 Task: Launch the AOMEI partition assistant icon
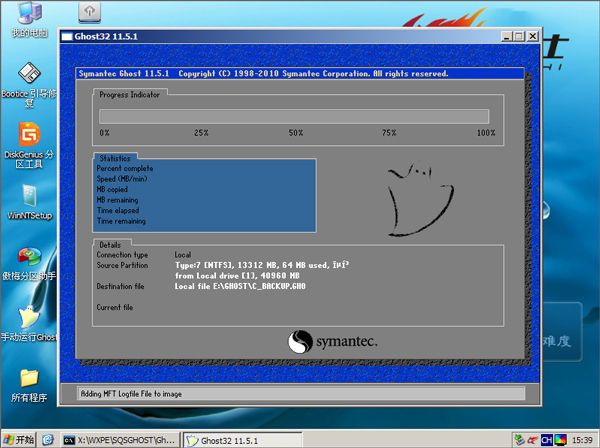(x=29, y=264)
